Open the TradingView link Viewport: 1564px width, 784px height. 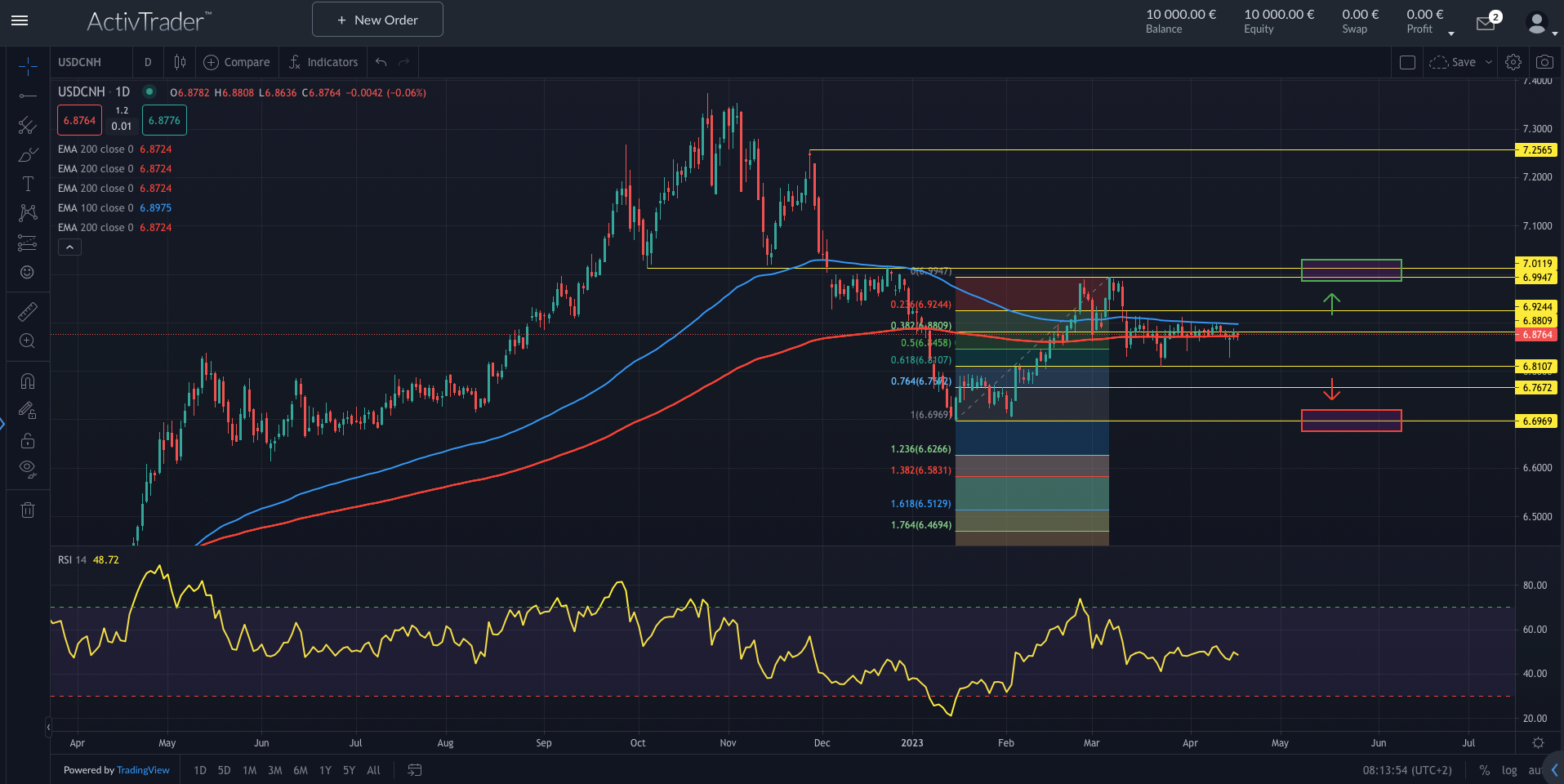[143, 769]
